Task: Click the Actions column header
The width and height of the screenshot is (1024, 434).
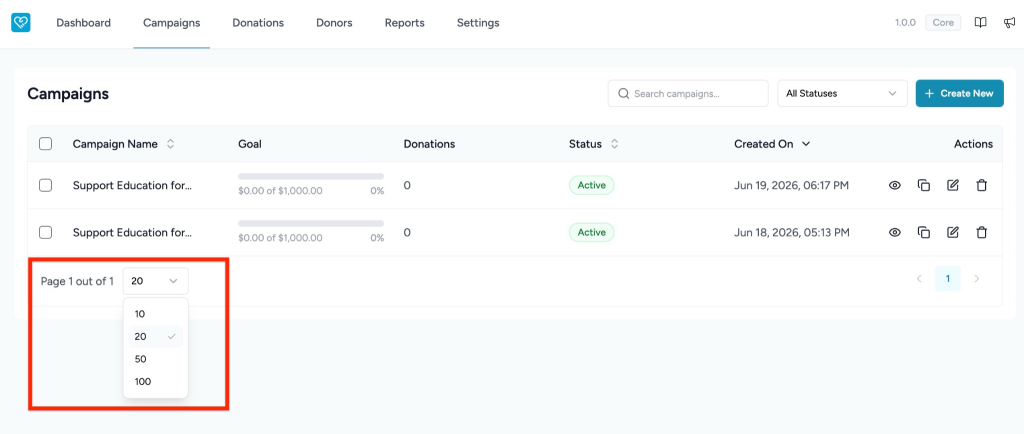Action: (973, 144)
